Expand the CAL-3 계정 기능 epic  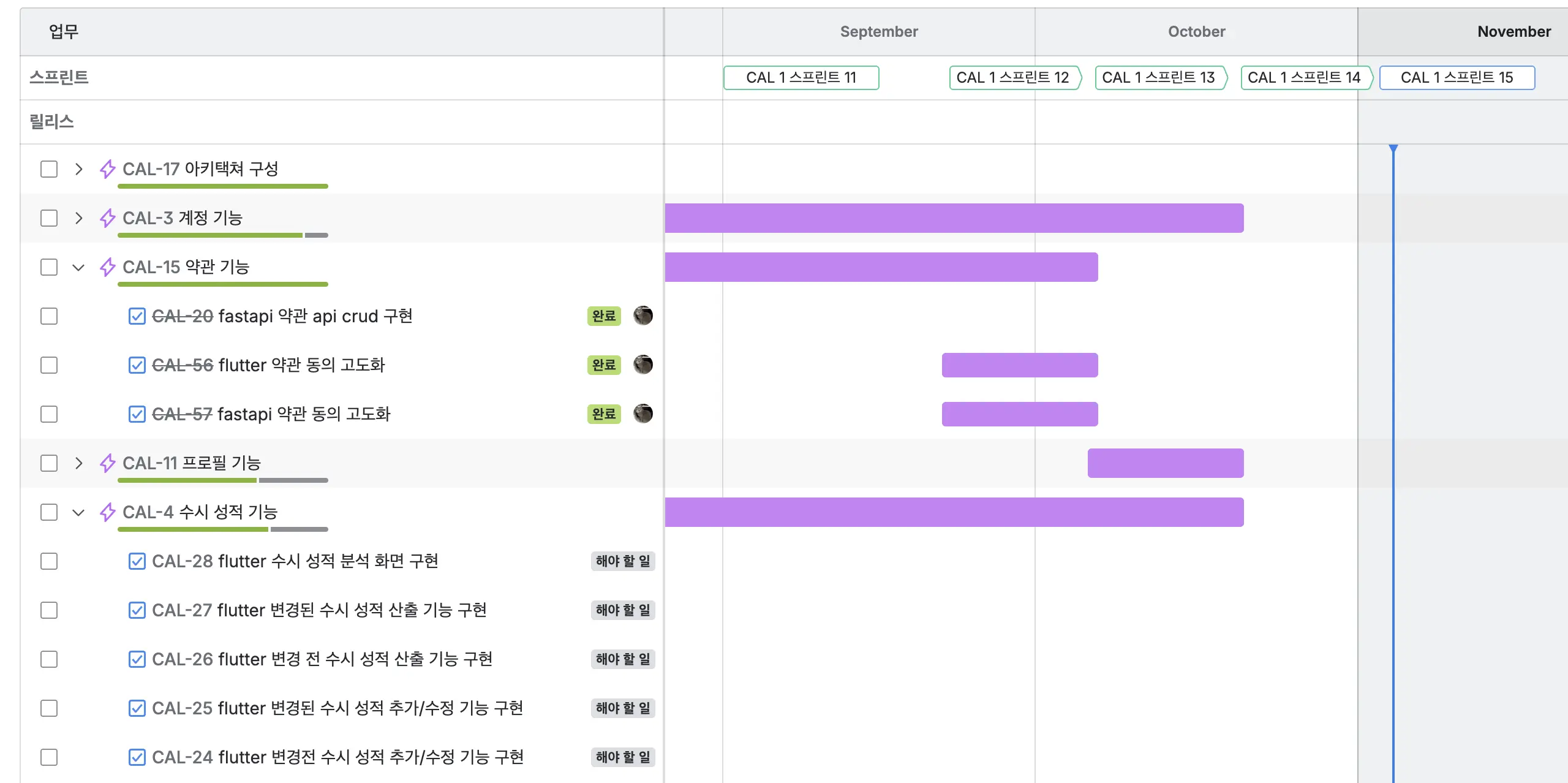(x=78, y=218)
